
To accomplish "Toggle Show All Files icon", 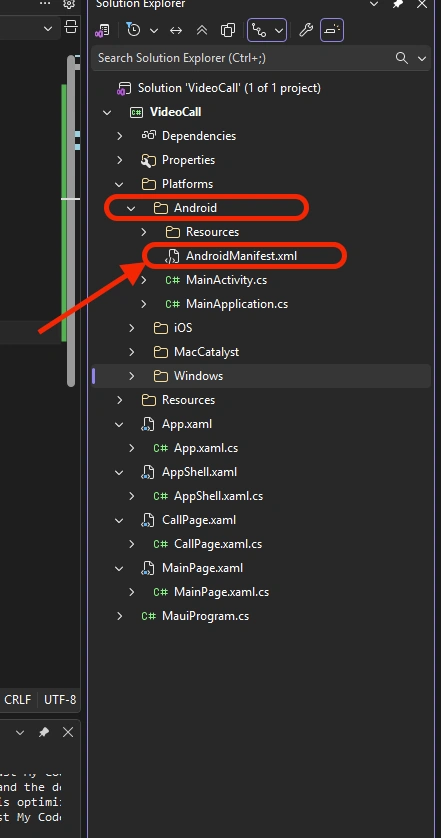I will [x=228, y=30].
